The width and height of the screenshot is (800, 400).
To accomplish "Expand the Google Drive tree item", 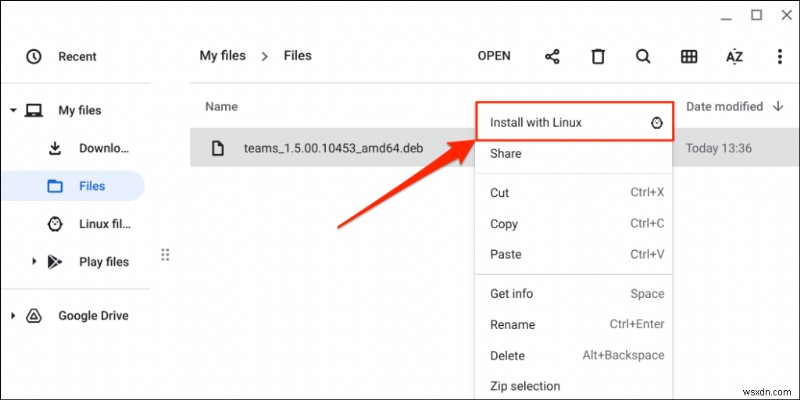I will tap(13, 316).
